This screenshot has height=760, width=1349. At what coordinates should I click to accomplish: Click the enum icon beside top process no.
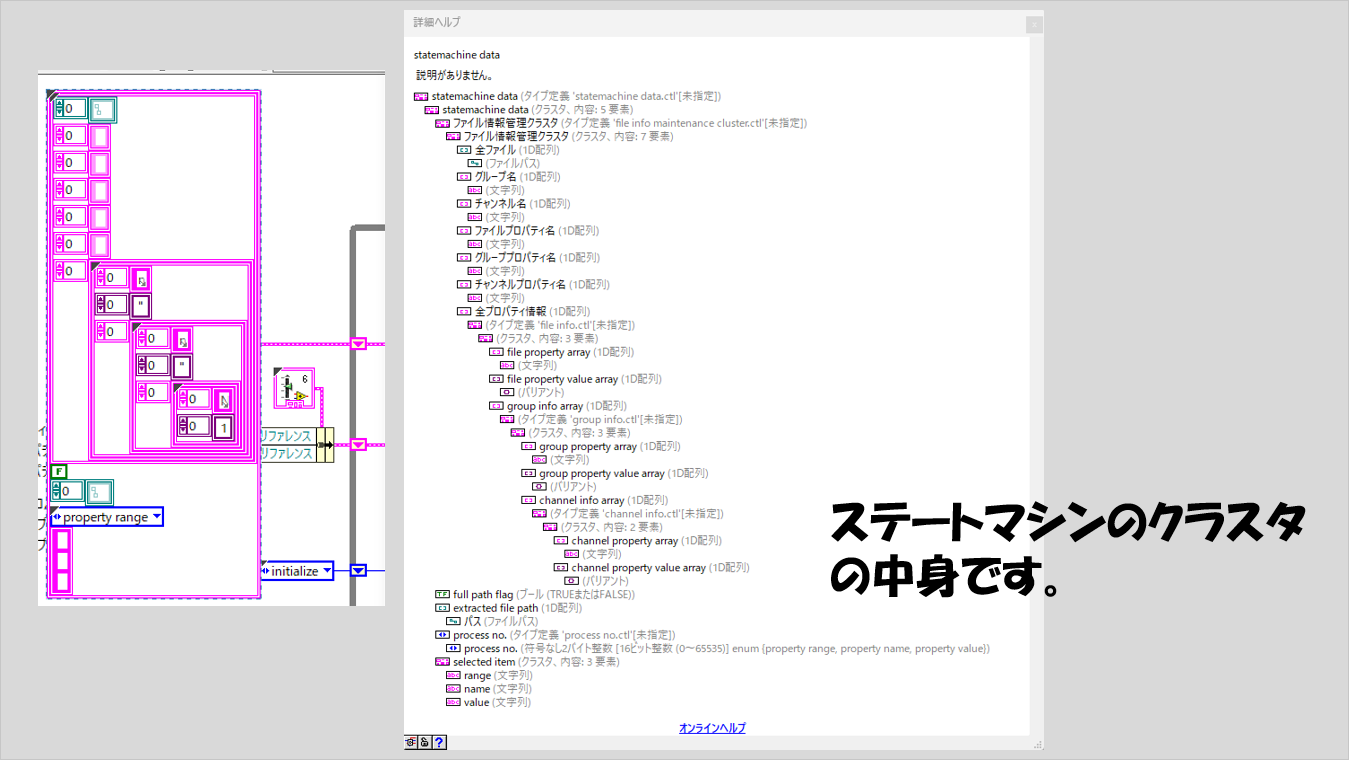442,635
